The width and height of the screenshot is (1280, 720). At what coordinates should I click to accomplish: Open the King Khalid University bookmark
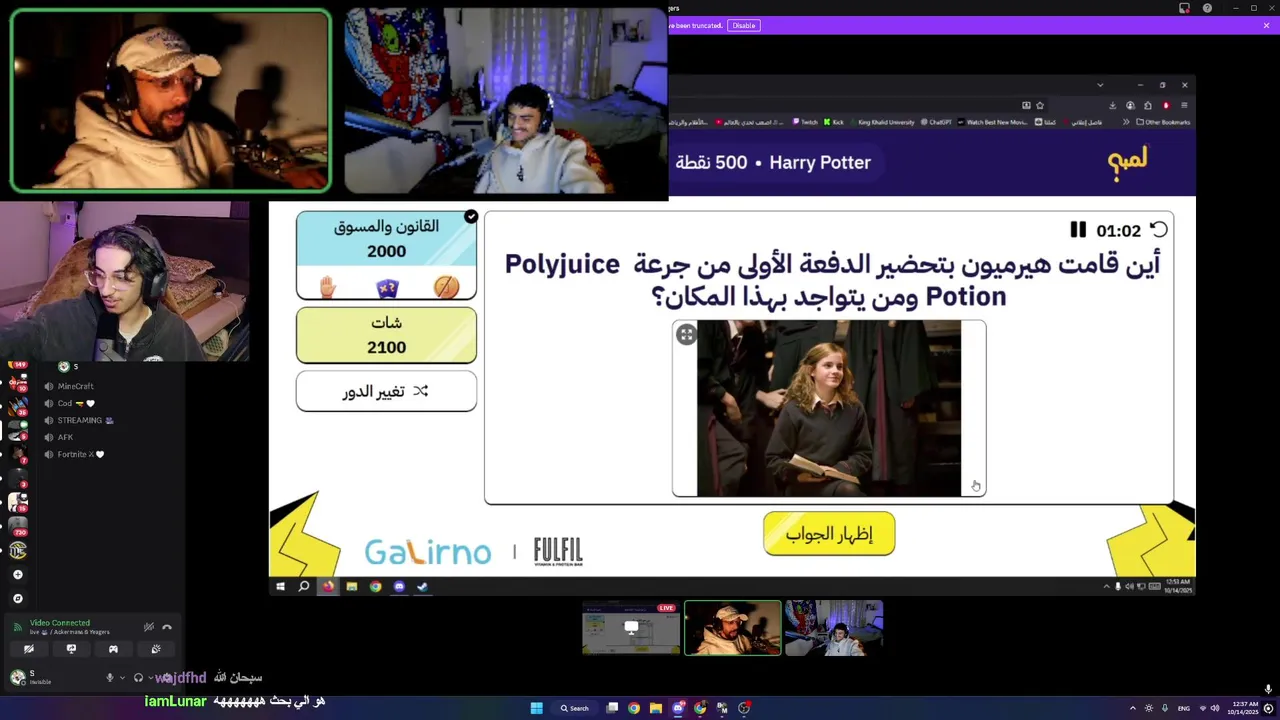pos(883,122)
